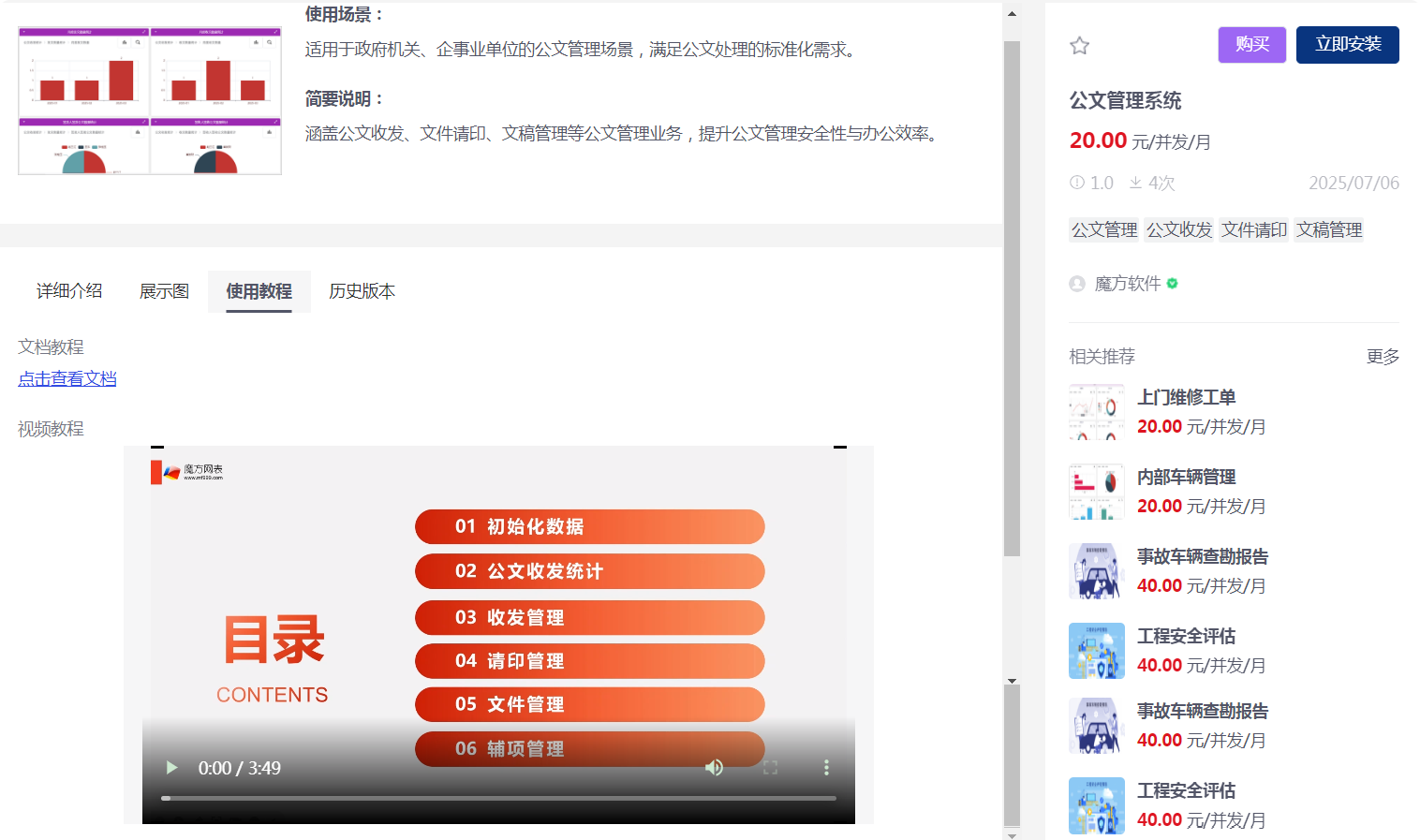
Task: Click the video time 0:00 / 3:49
Action: pos(239,768)
